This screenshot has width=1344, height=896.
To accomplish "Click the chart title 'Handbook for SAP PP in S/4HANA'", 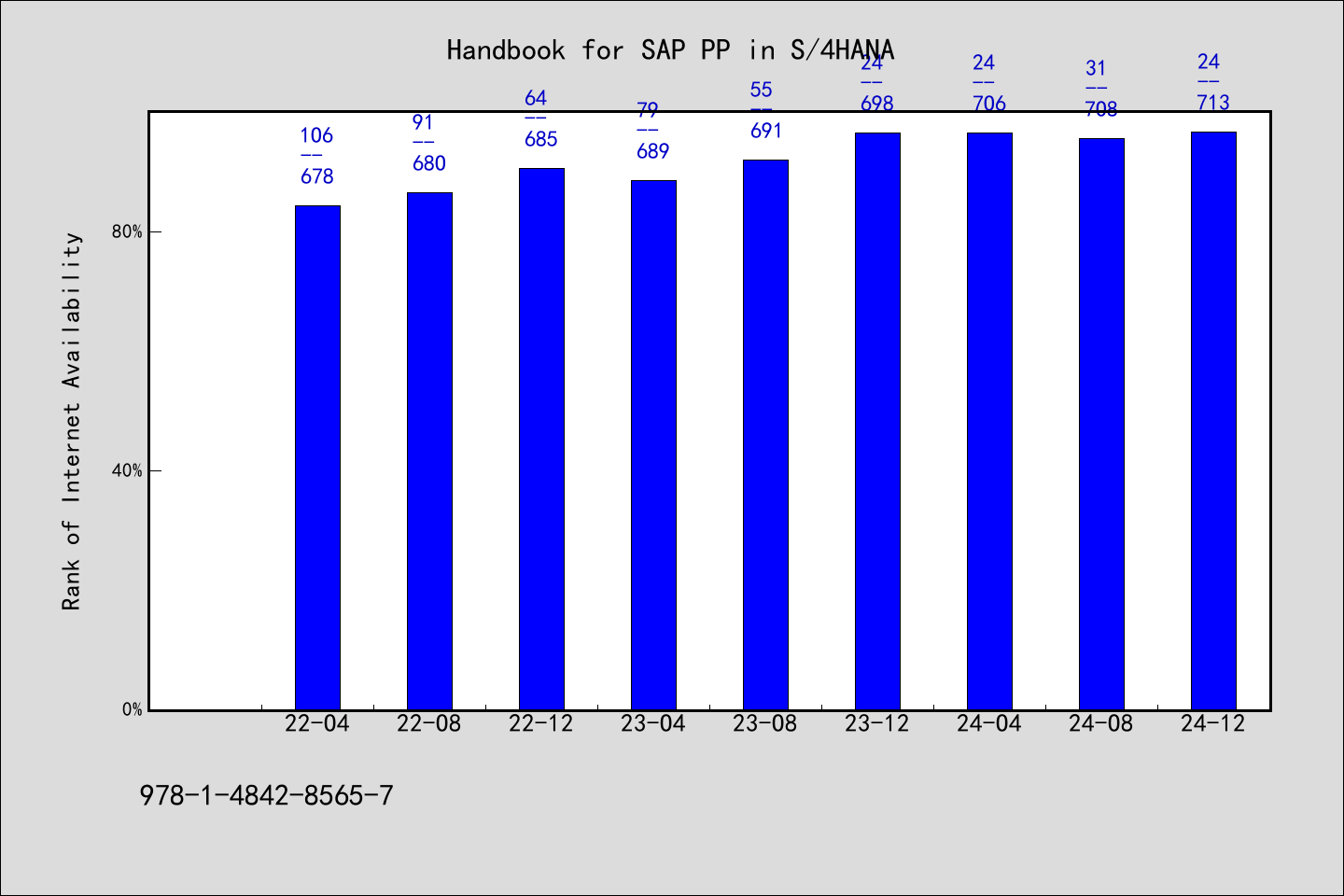I will [x=670, y=50].
